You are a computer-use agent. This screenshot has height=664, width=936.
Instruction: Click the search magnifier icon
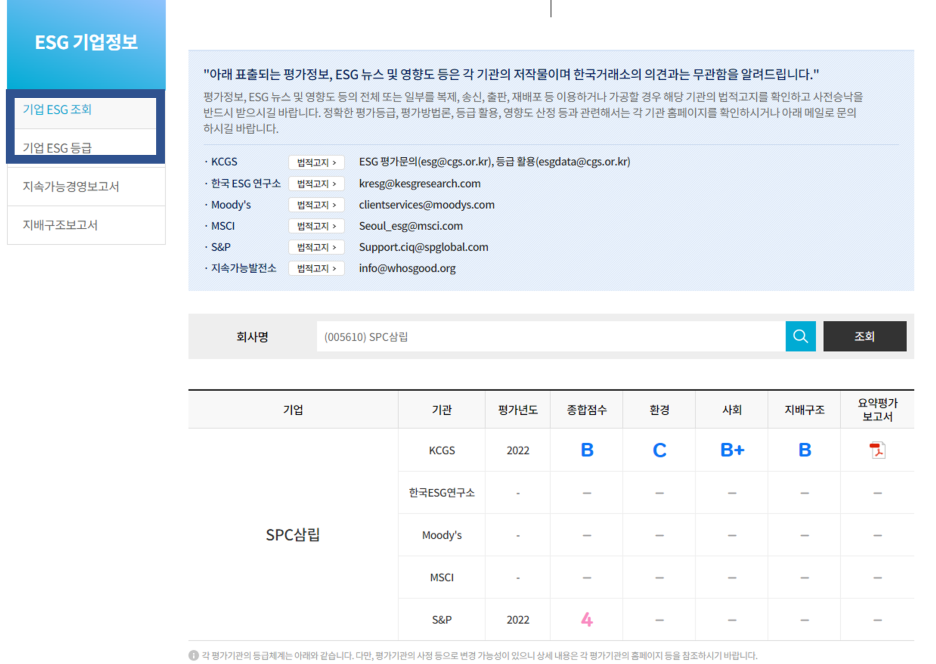[x=799, y=336]
